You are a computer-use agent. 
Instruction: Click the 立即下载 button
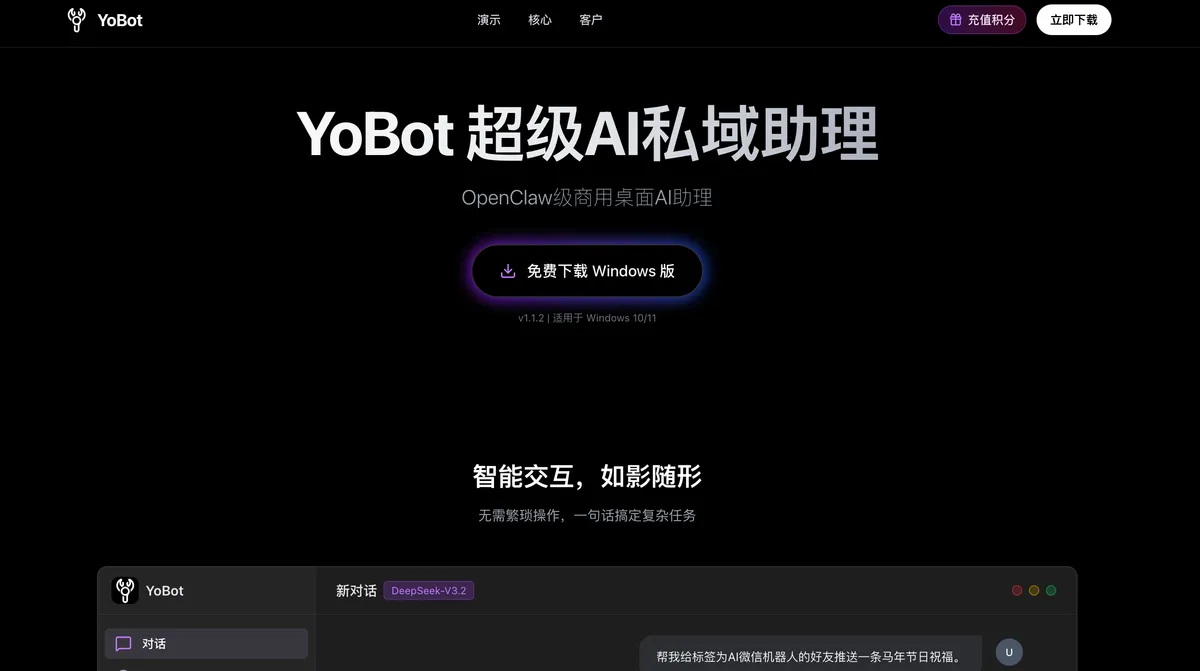tap(1074, 20)
